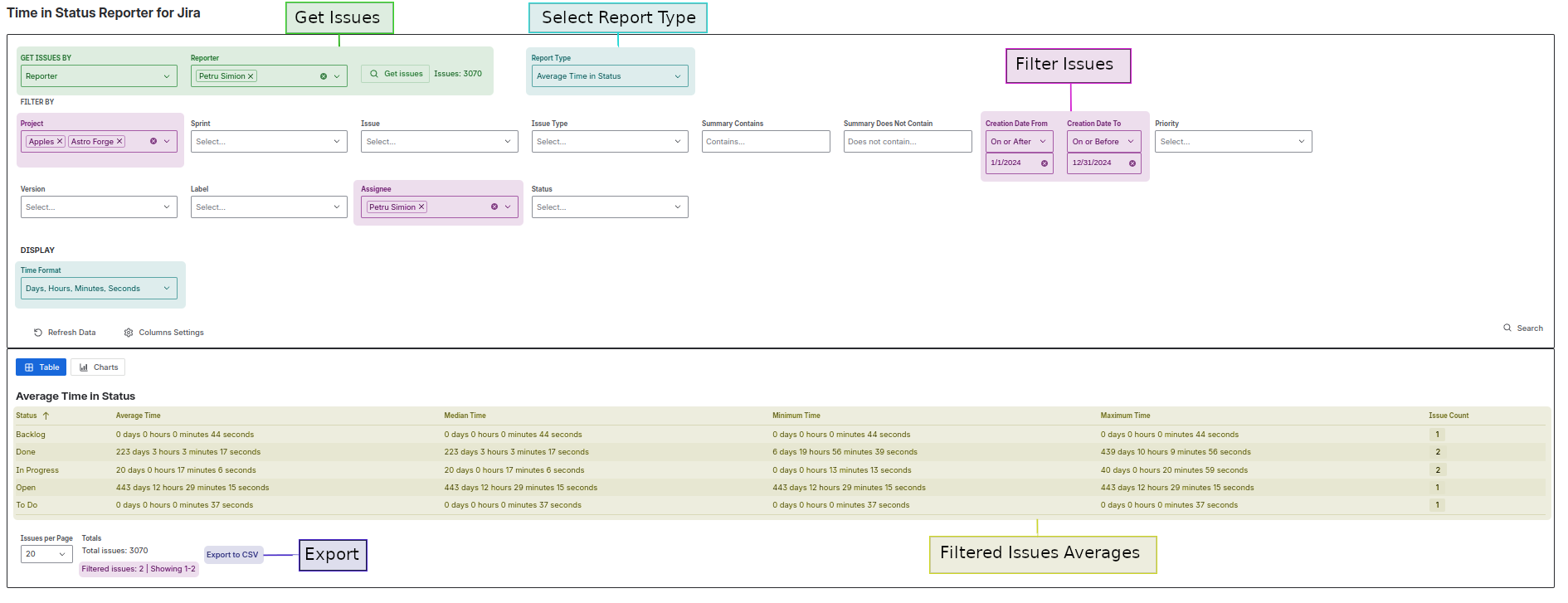The image size is (1568, 603).
Task: Expand the Assignee filter dropdown arrow
Action: 508,207
